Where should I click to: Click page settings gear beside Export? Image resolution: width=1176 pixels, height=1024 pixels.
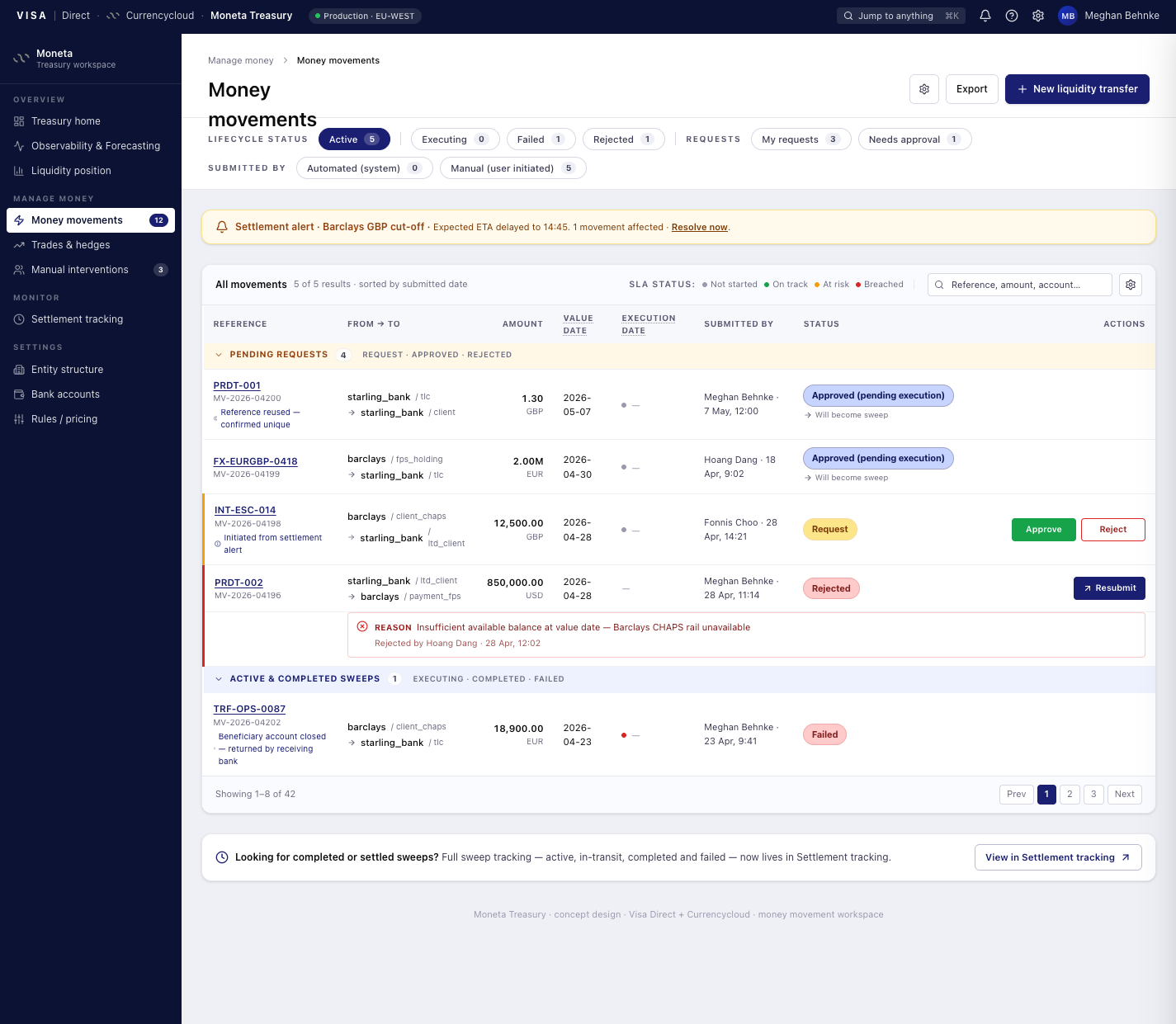pos(924,89)
